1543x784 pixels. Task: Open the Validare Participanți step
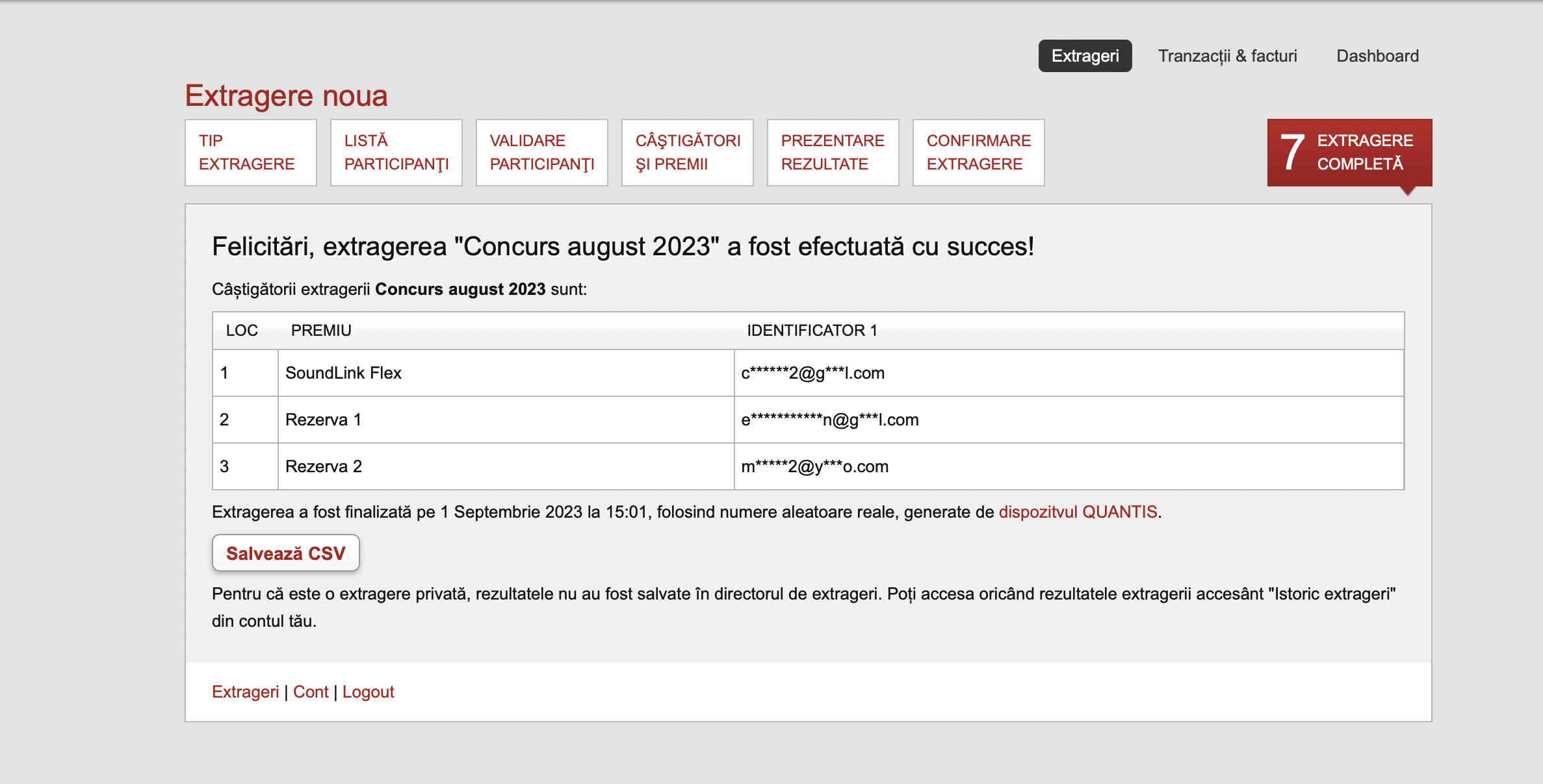pos(541,153)
